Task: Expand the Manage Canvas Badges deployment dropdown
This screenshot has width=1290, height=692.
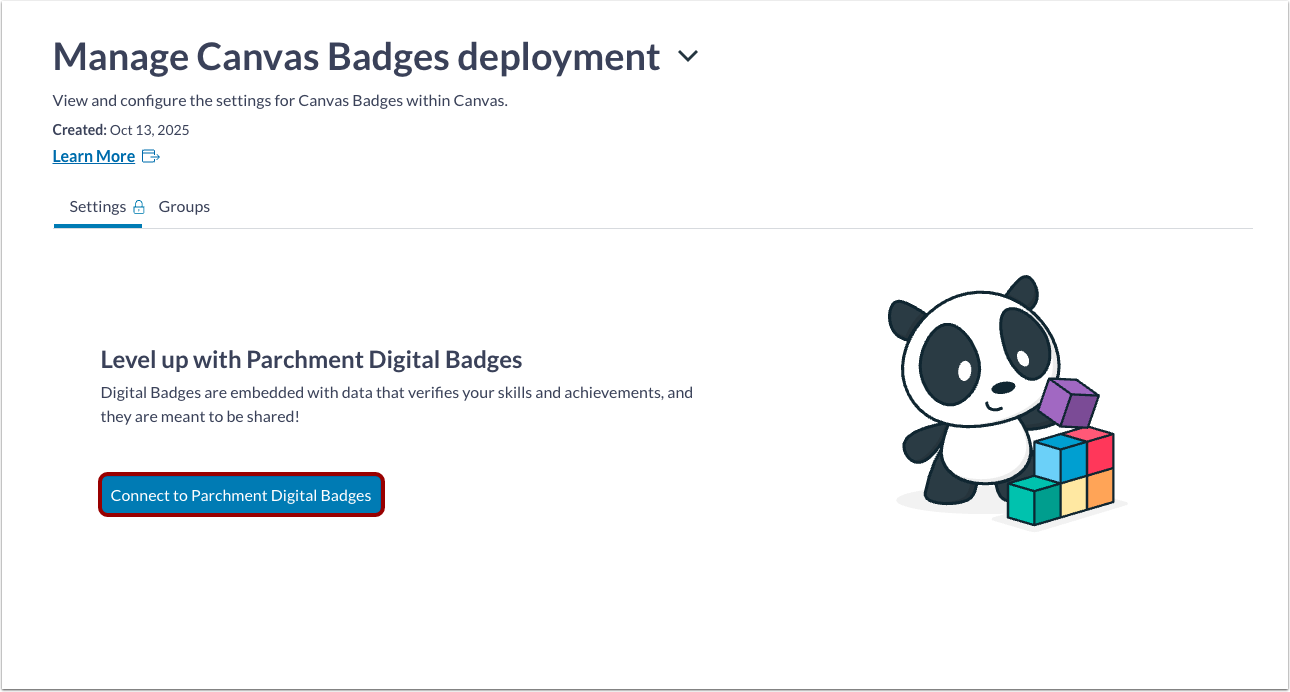Action: tap(687, 57)
